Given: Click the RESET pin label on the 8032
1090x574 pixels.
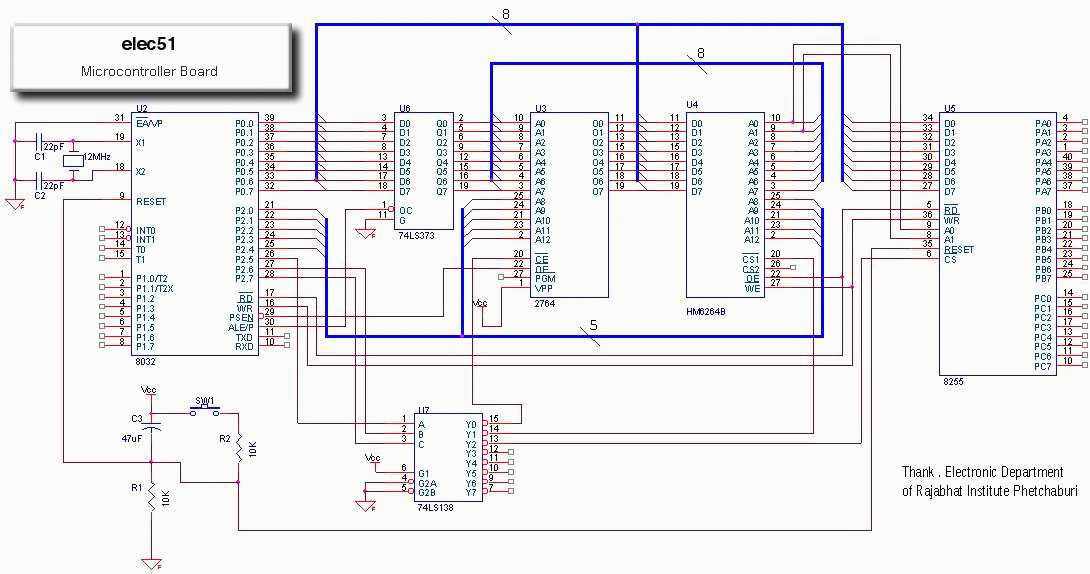Looking at the screenshot, I should point(151,200).
